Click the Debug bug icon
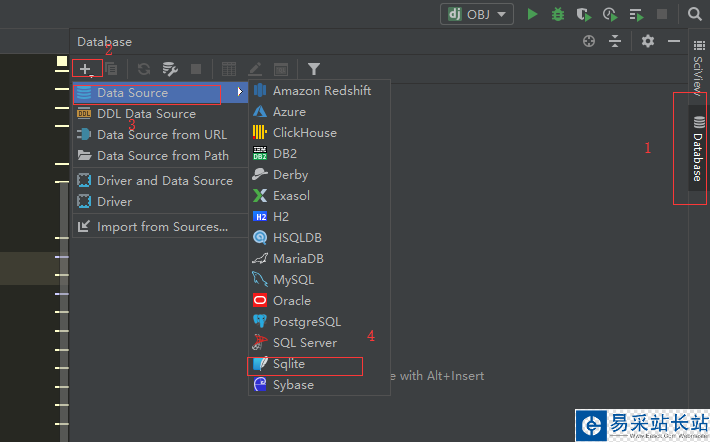The width and height of the screenshot is (710, 442). tap(558, 14)
